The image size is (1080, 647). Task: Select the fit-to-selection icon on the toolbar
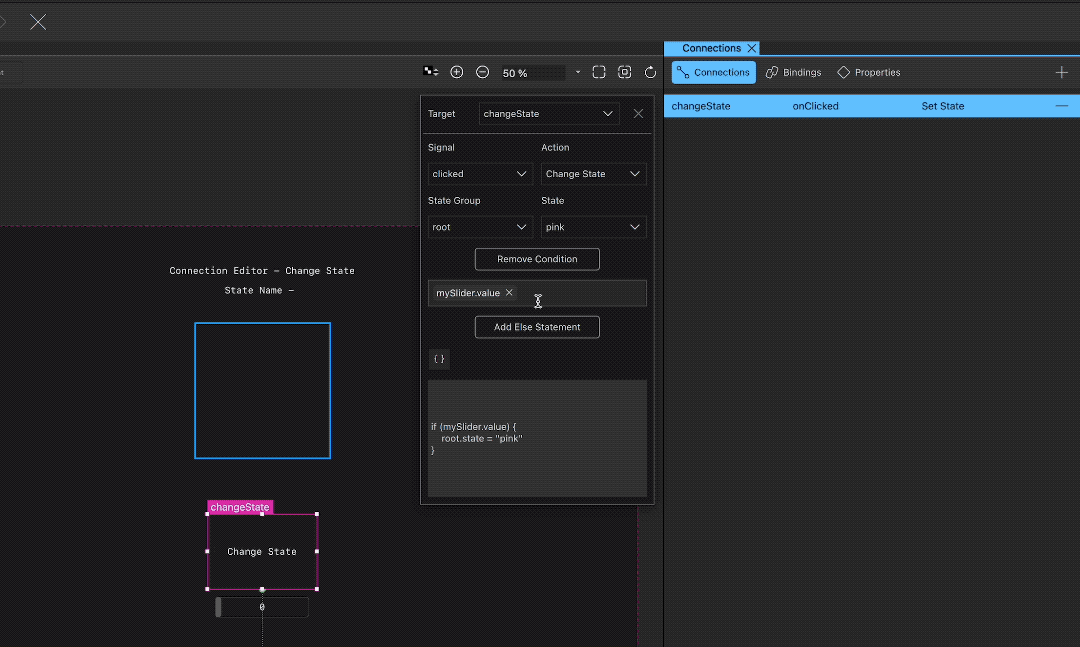coord(624,71)
